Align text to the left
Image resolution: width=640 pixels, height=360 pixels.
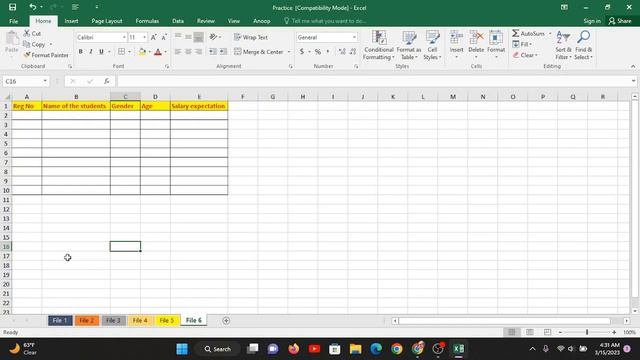tap(178, 52)
